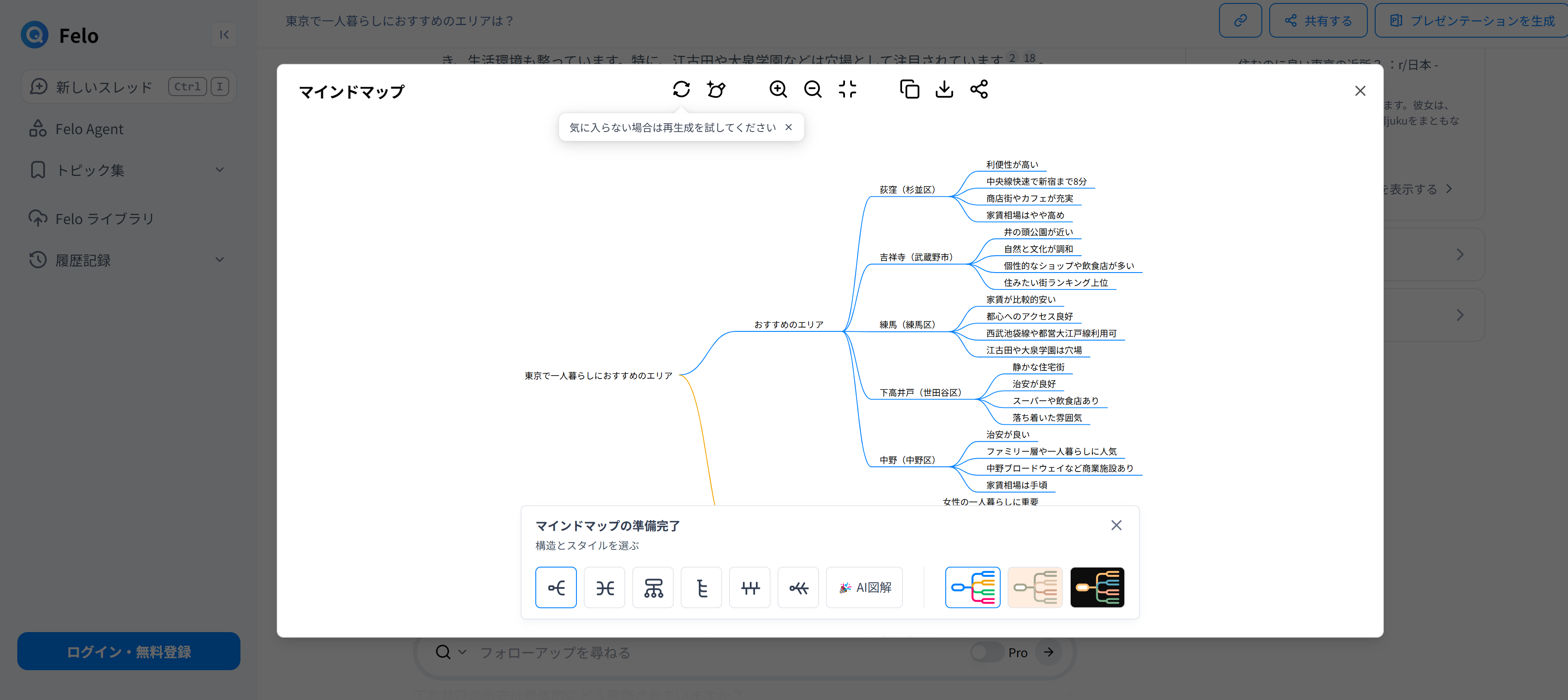The image size is (1568, 700).
Task: Select the bidirectional mind map structure
Action: [605, 587]
